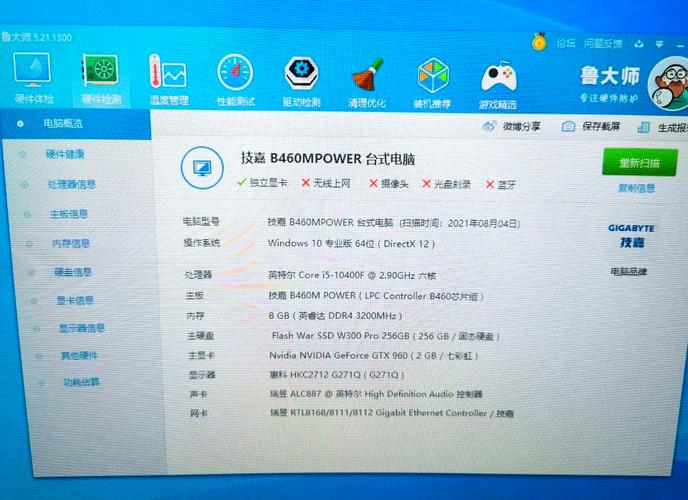Open 驱动检测 driver detection

pos(301,82)
